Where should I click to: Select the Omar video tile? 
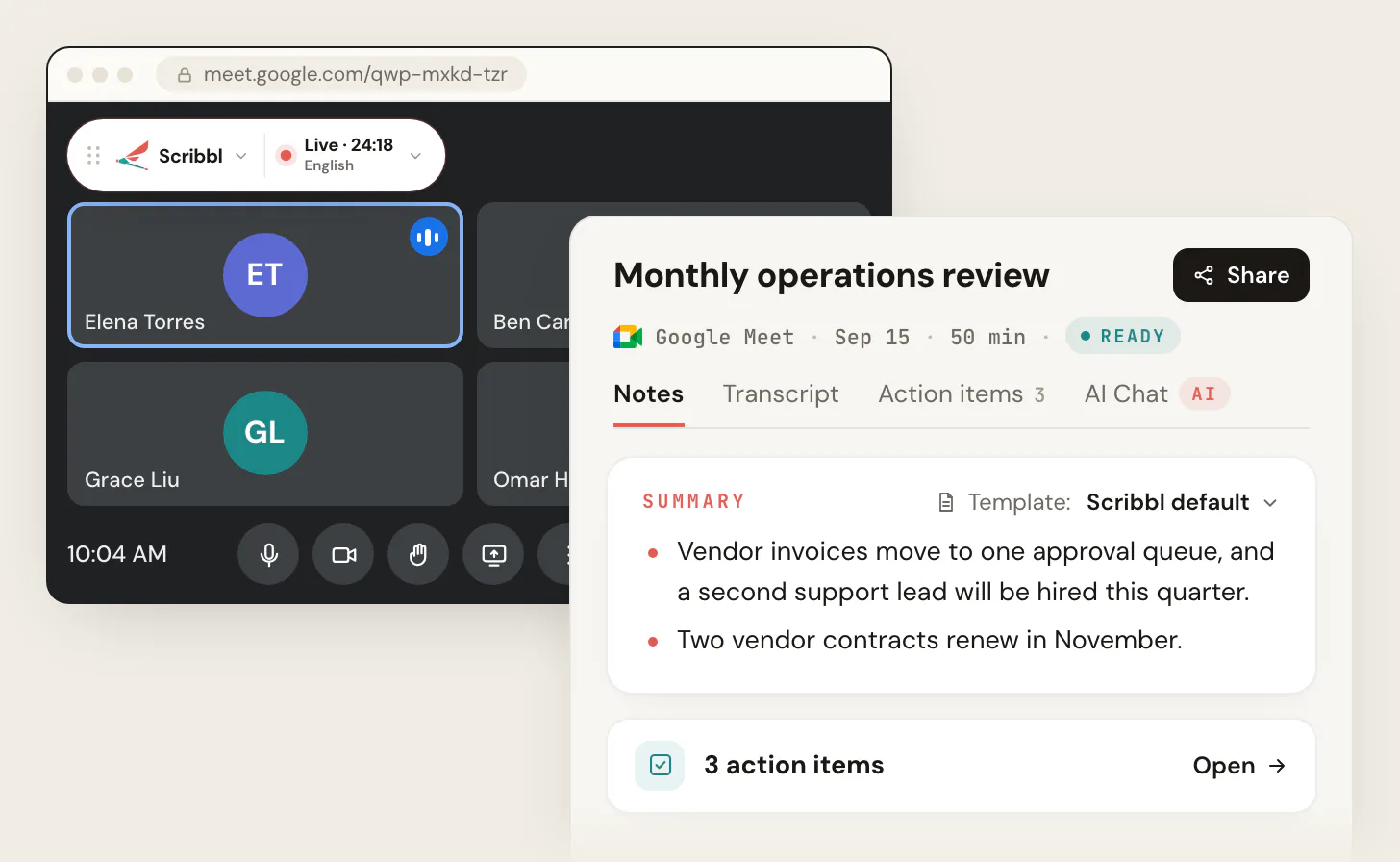coord(524,434)
